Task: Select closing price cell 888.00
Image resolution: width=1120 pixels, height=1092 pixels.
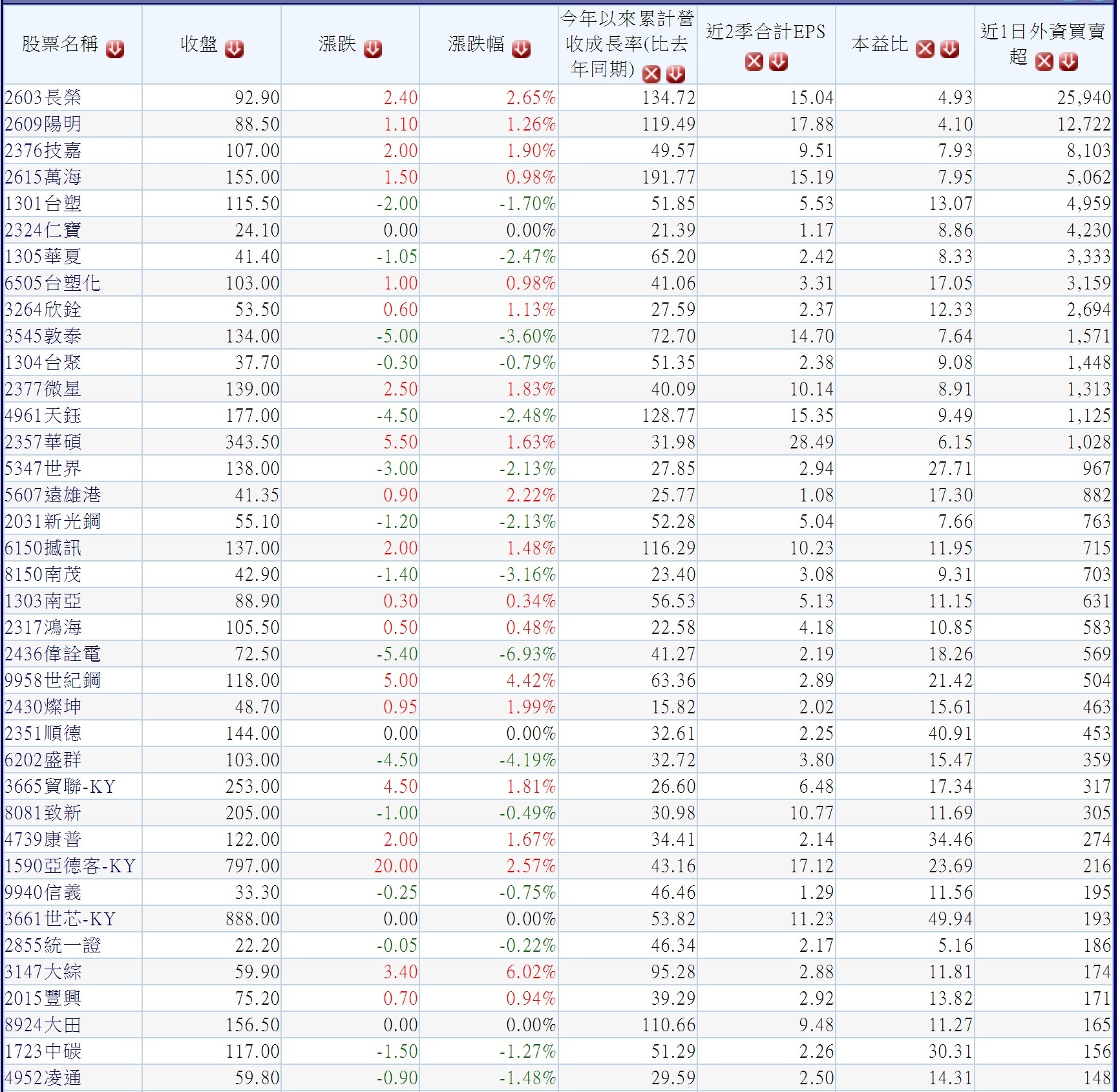Action: click(x=253, y=919)
